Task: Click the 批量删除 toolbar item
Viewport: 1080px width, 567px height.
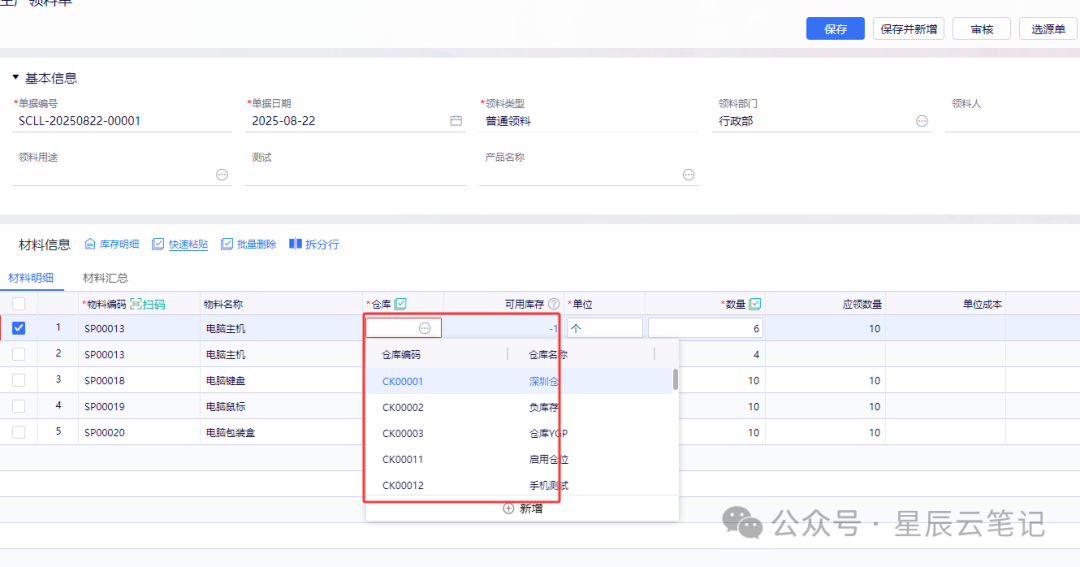Action: 249,245
